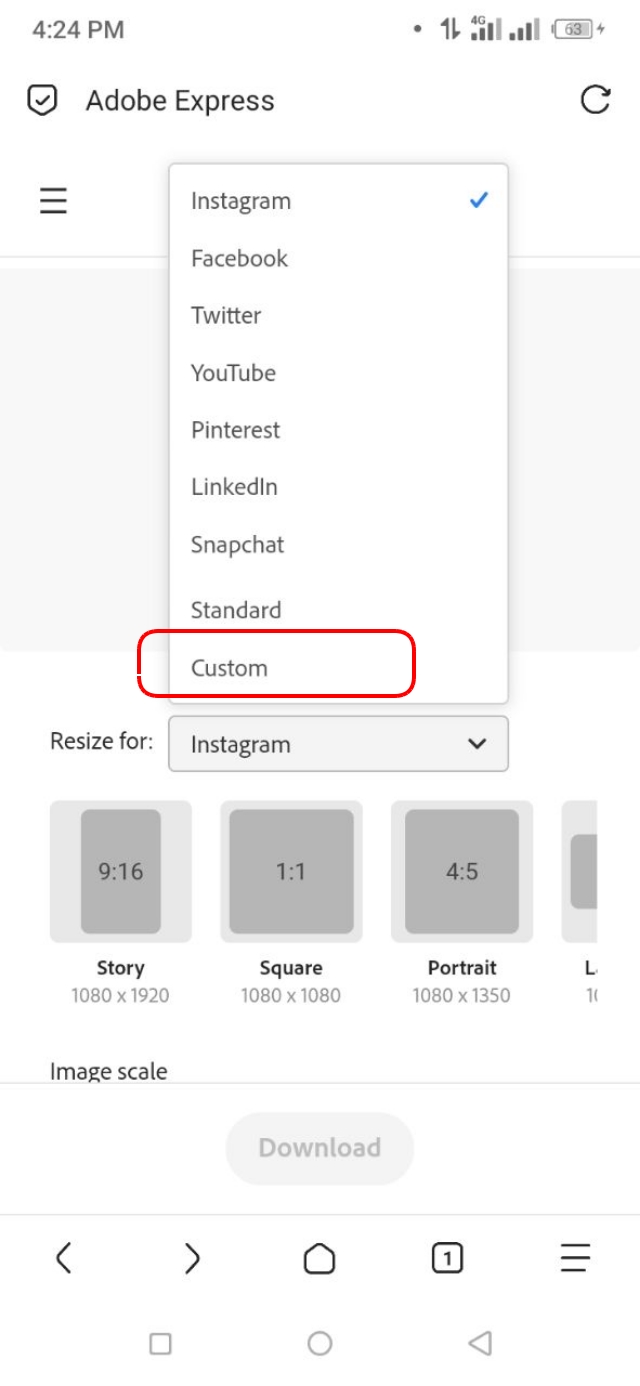The image size is (640, 1386).
Task: Refresh the Adobe Express page
Action: pyautogui.click(x=595, y=100)
